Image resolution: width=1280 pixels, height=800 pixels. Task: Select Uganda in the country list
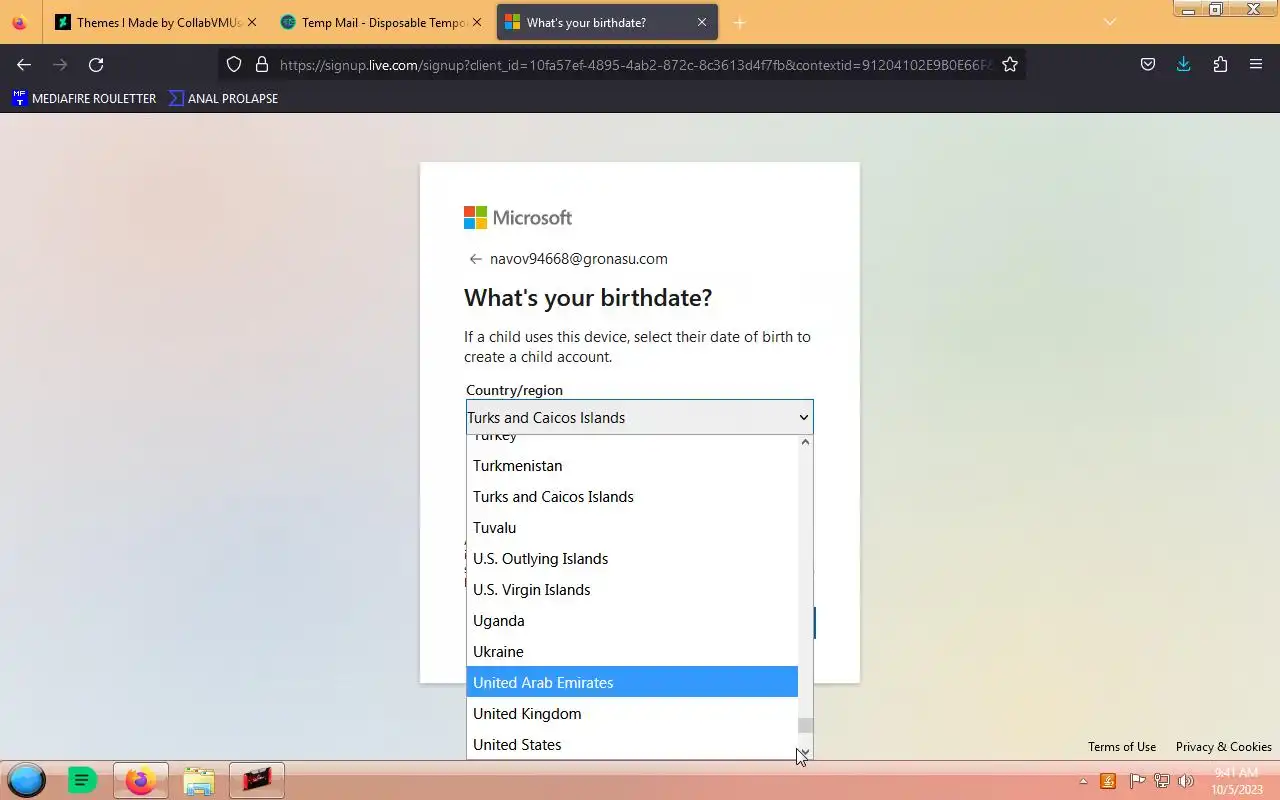pyautogui.click(x=632, y=621)
